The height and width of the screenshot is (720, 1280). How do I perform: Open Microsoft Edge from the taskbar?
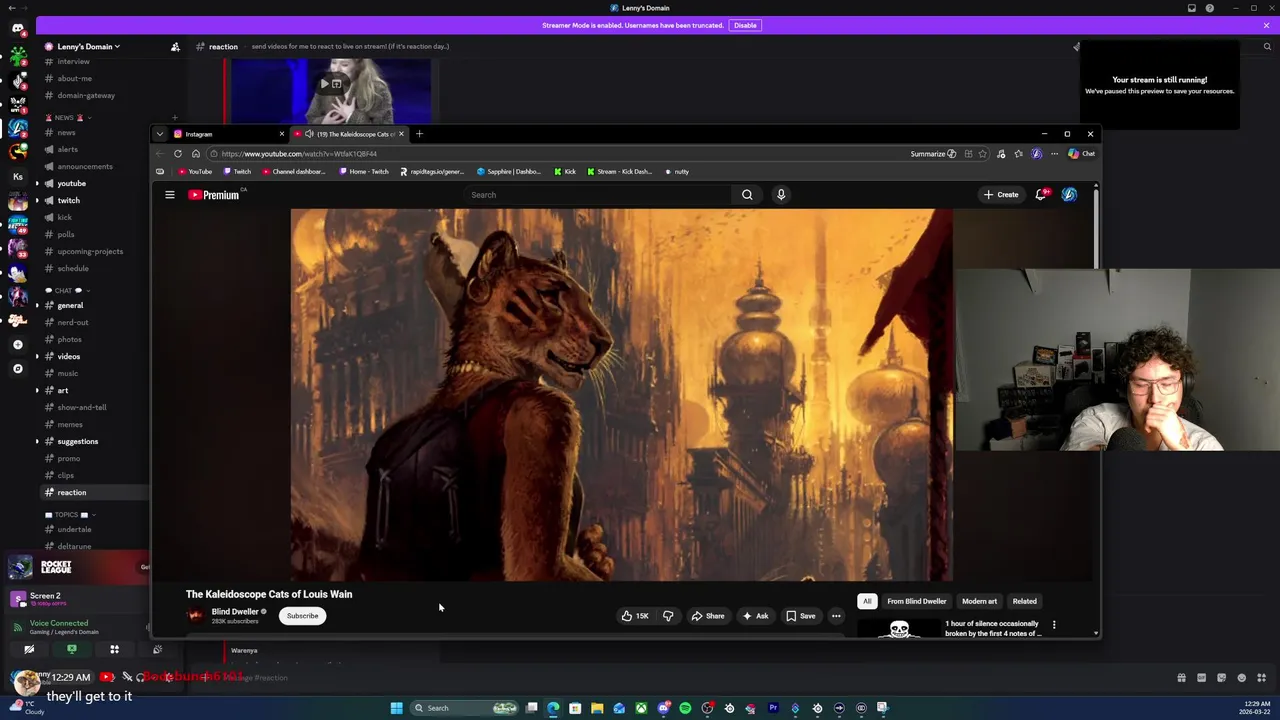[553, 708]
